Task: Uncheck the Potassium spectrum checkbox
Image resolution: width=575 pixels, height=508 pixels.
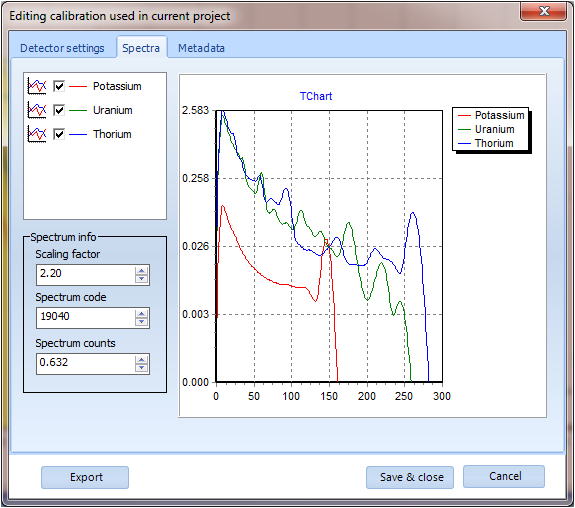Action: point(59,87)
